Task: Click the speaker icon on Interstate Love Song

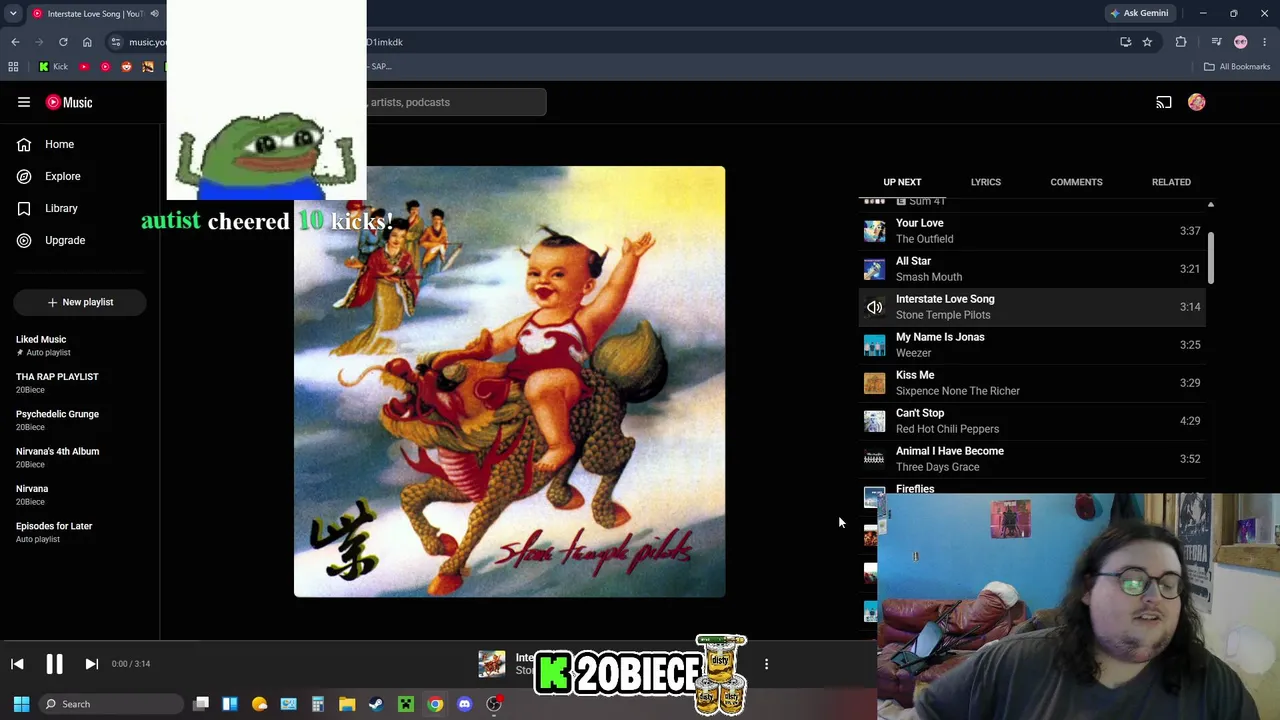Action: pos(875,307)
